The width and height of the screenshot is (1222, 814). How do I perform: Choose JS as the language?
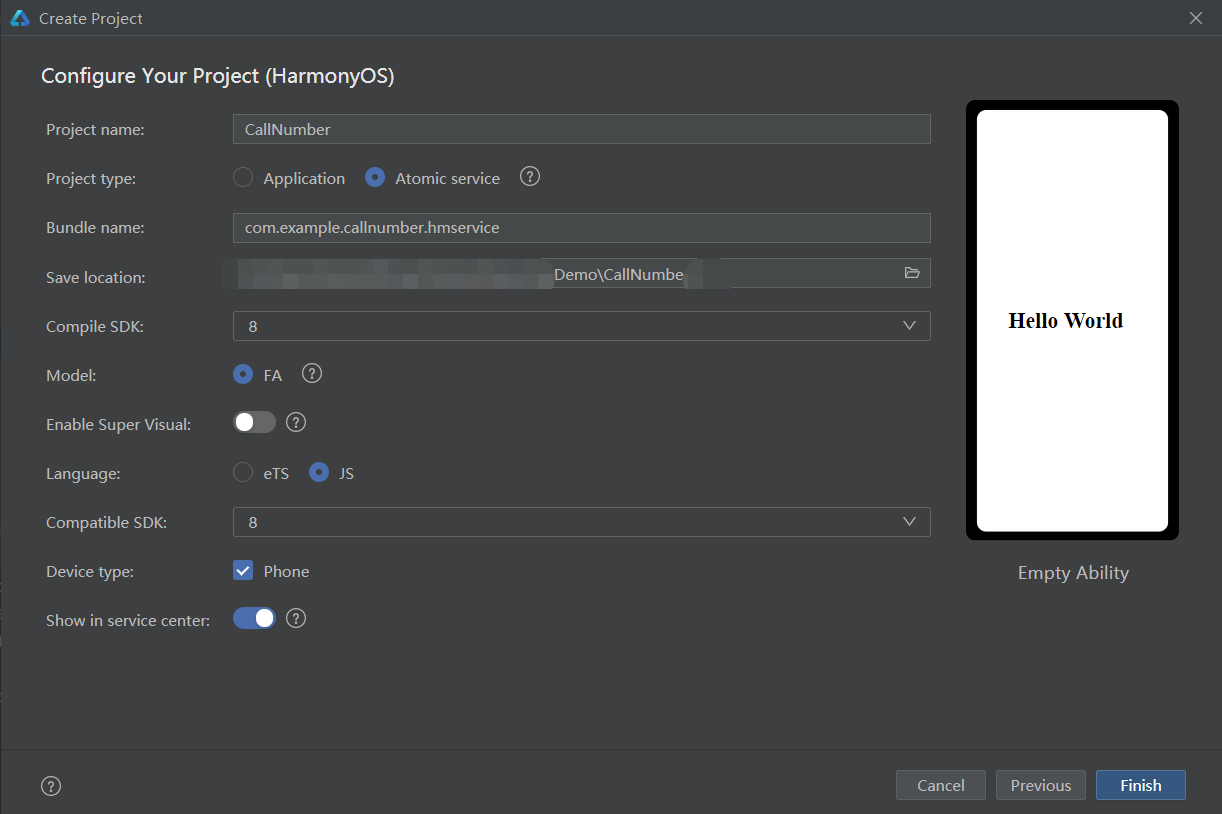(319, 473)
